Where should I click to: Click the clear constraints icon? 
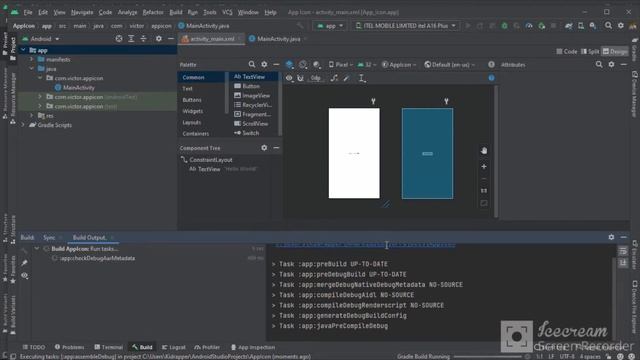point(334,78)
